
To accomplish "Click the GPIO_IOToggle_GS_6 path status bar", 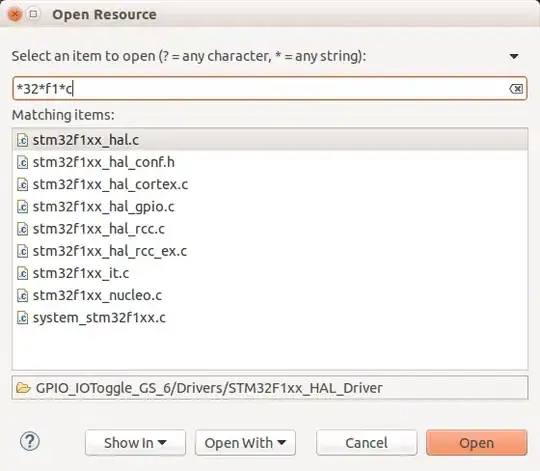I will click(270, 388).
